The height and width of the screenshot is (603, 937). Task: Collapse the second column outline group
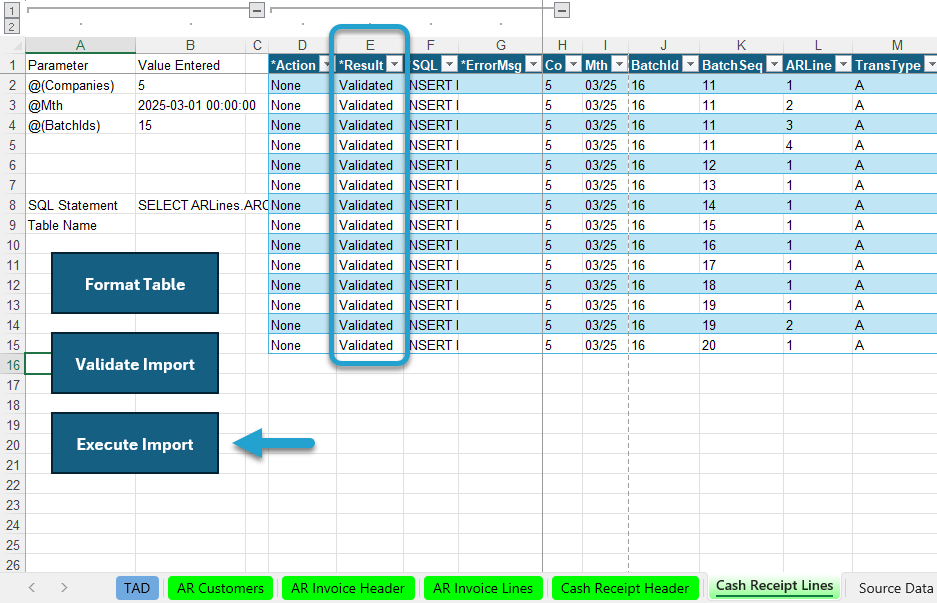pos(562,10)
